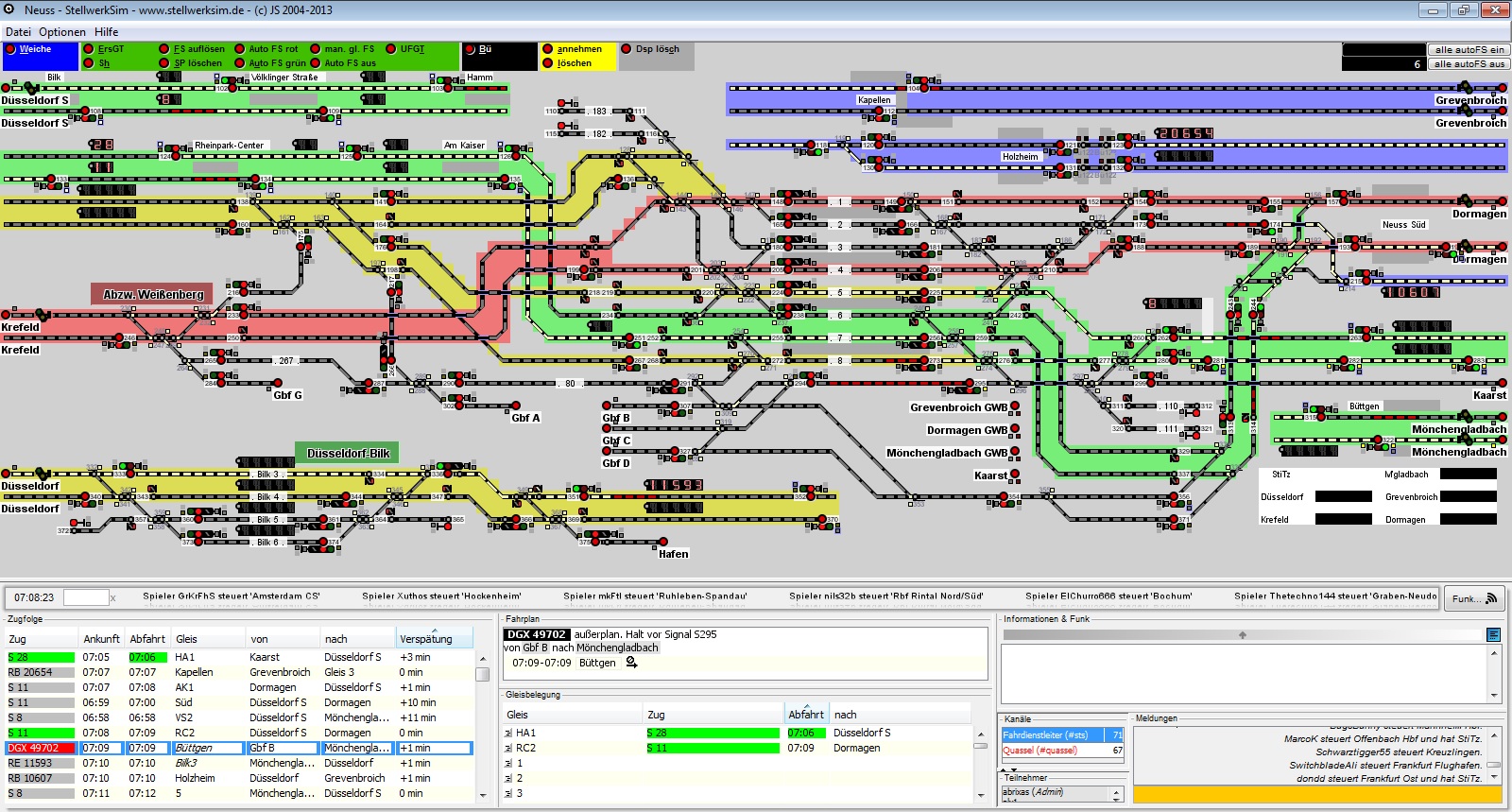Choose FS auflösen route release mode
The width and height of the screenshot is (1512, 812).
click(193, 49)
